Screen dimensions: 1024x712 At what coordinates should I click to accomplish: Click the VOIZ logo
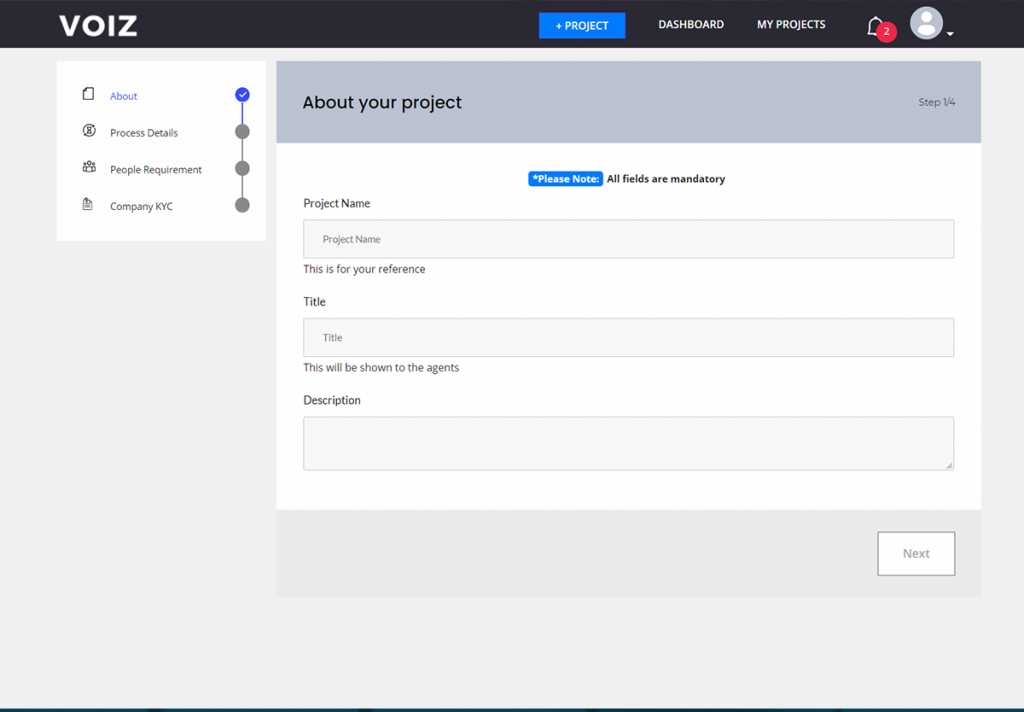98,25
